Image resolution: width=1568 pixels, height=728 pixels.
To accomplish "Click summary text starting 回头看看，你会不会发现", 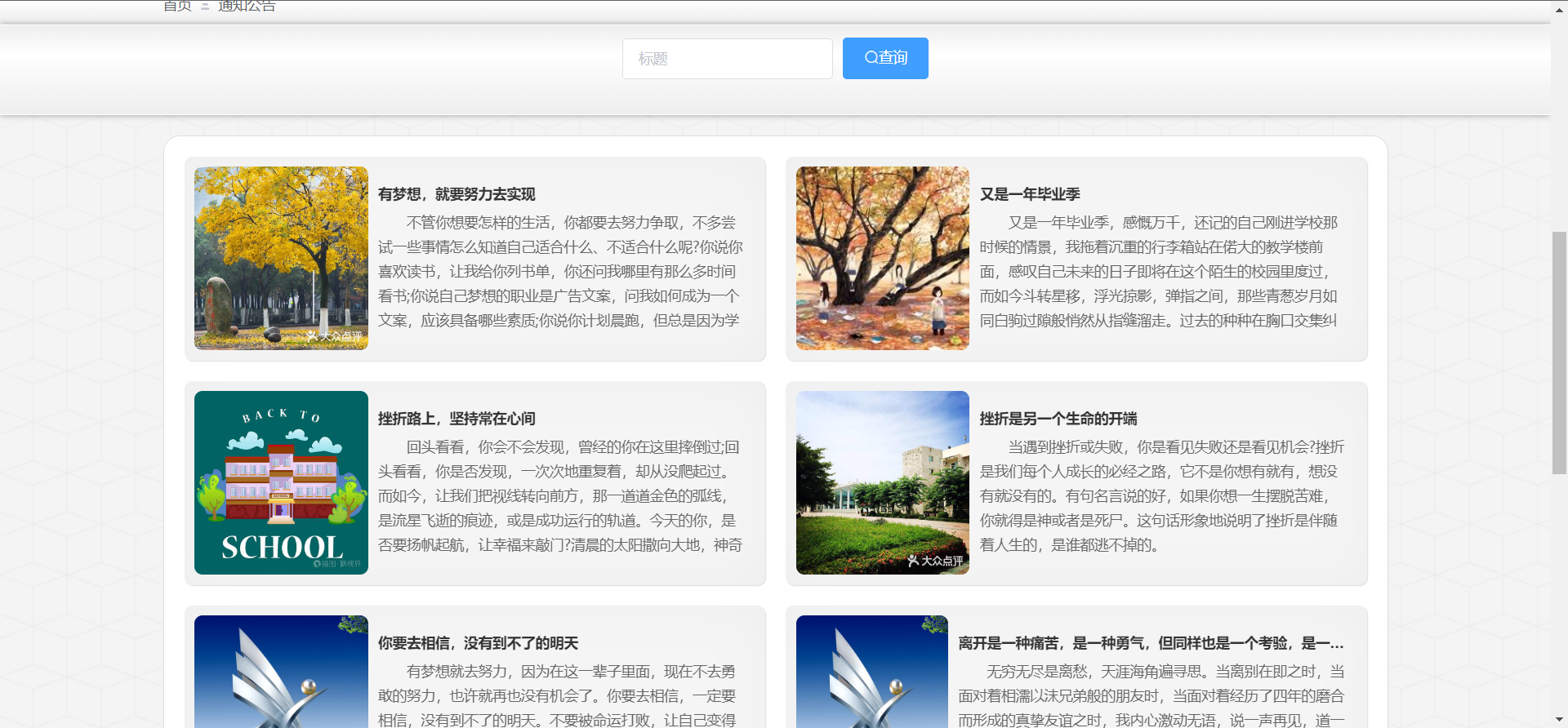I will click(x=560, y=496).
